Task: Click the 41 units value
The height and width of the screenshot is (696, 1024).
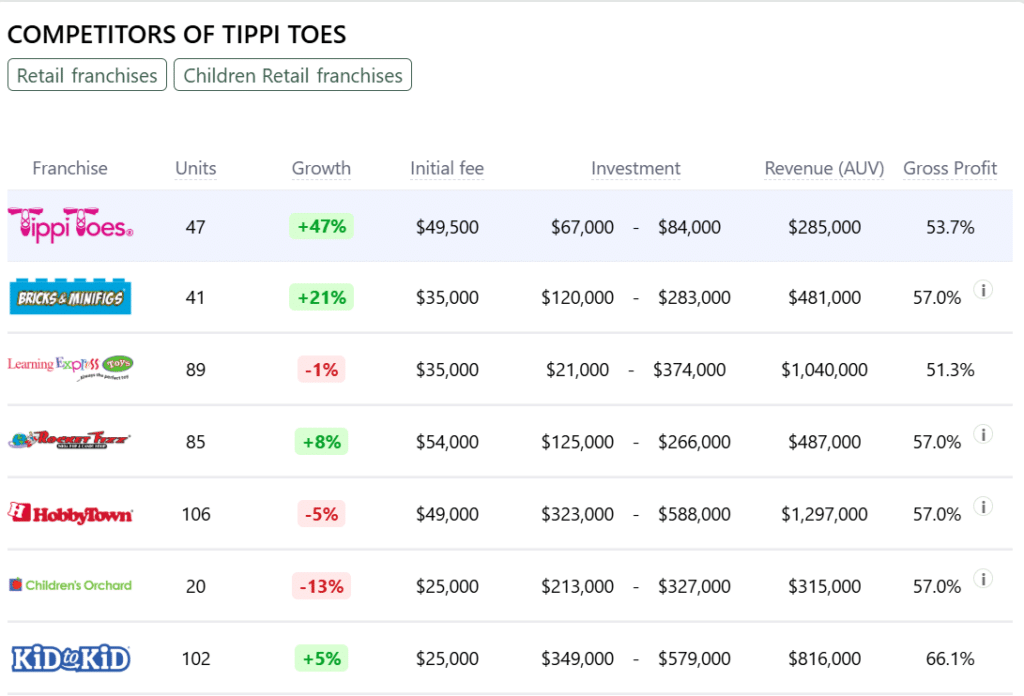Action: tap(195, 298)
